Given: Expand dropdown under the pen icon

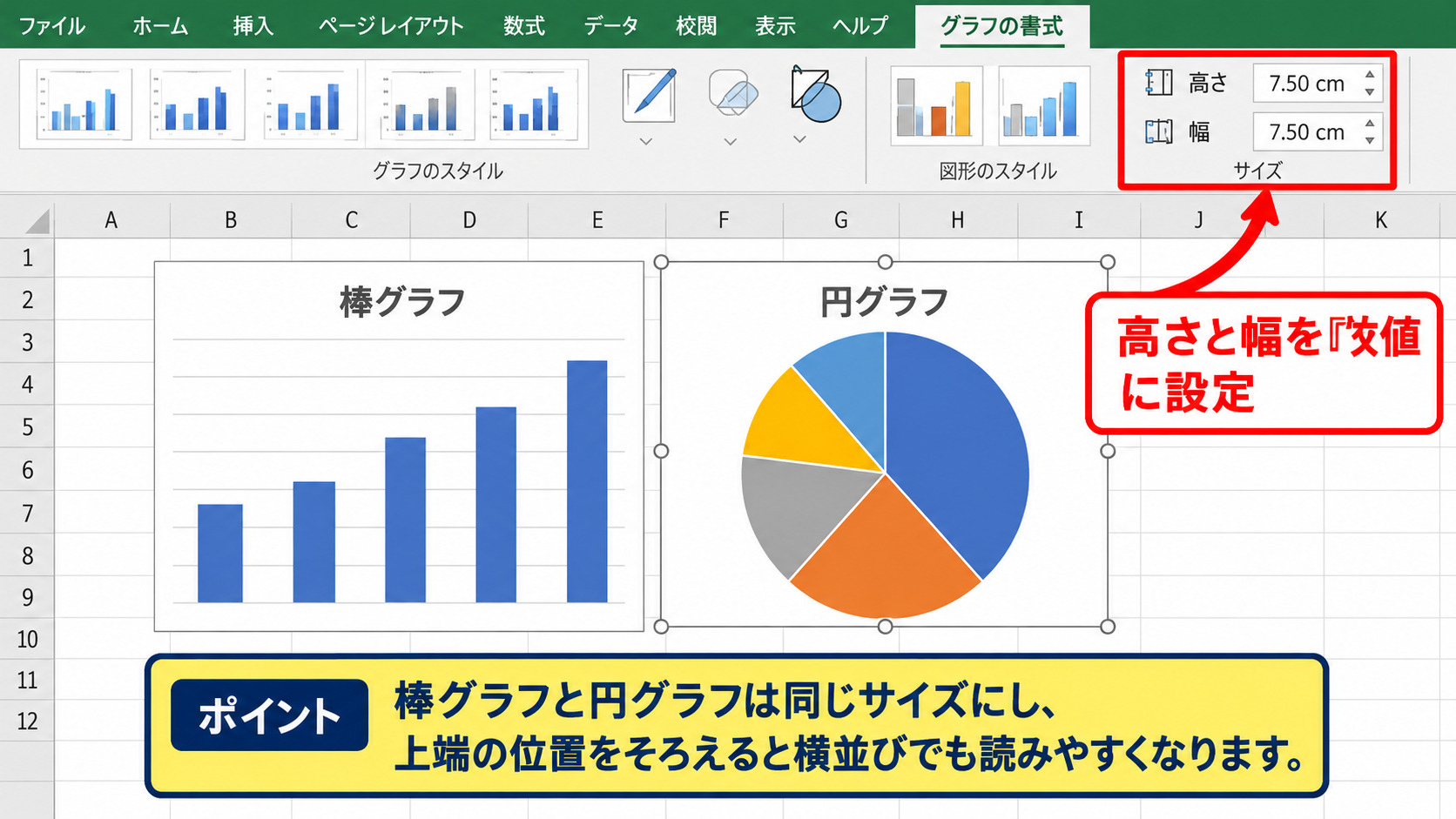Looking at the screenshot, I should 646,141.
